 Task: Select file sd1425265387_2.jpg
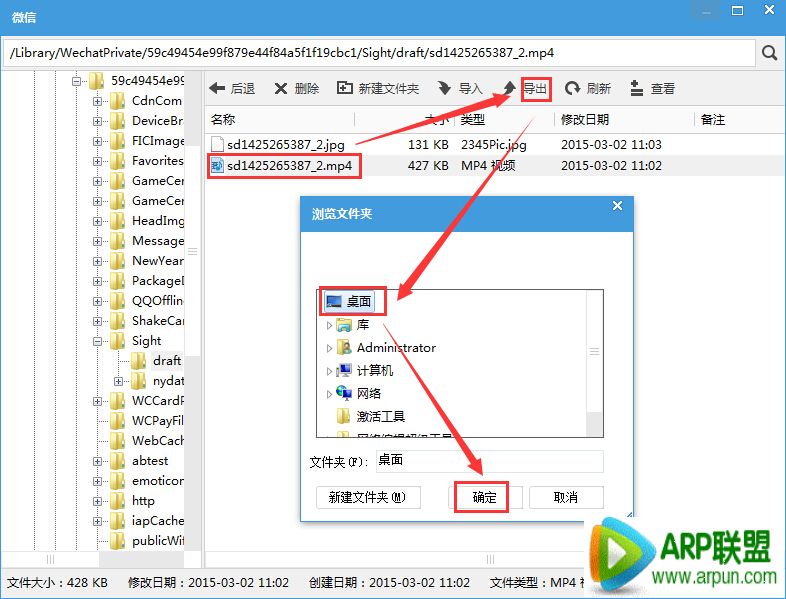point(287,144)
